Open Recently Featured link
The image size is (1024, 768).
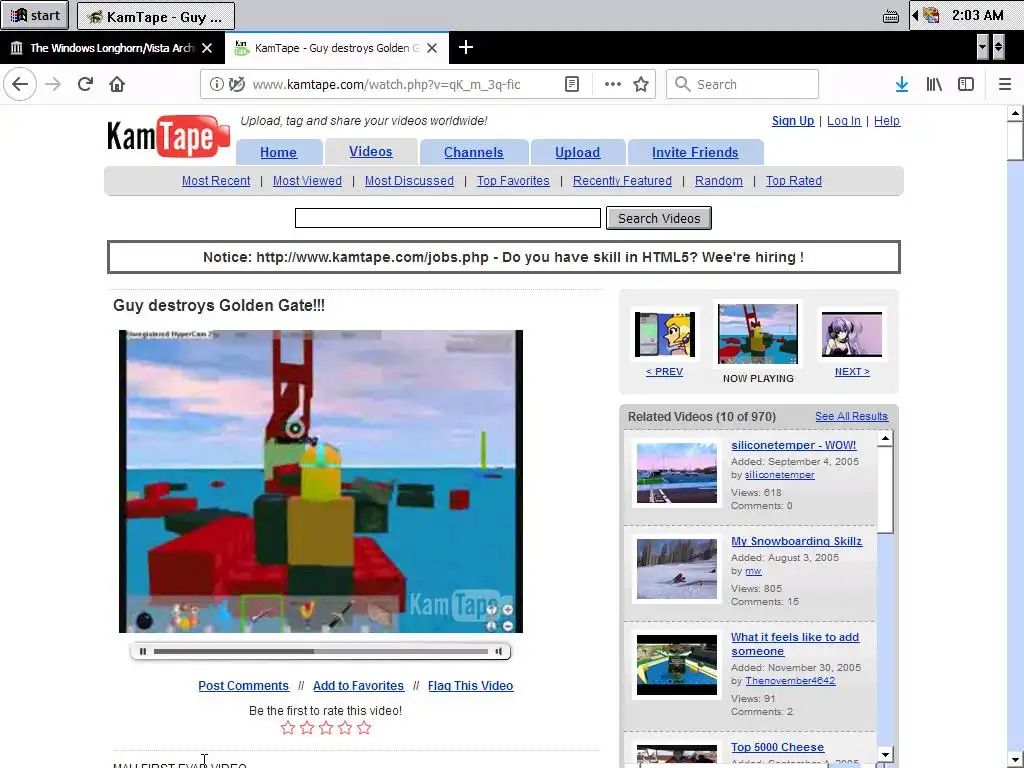(622, 181)
